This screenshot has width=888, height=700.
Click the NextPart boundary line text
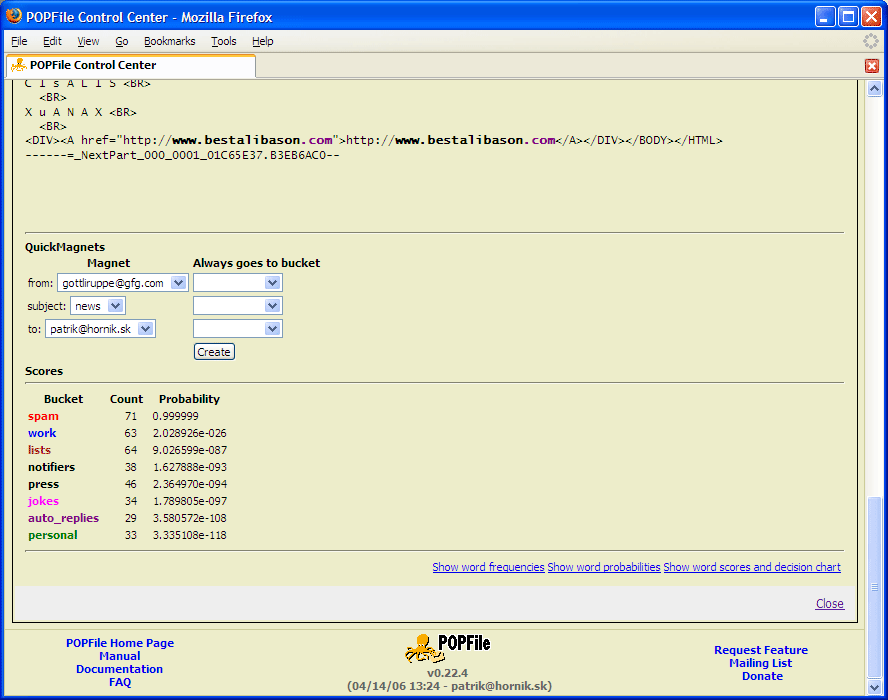(182, 155)
